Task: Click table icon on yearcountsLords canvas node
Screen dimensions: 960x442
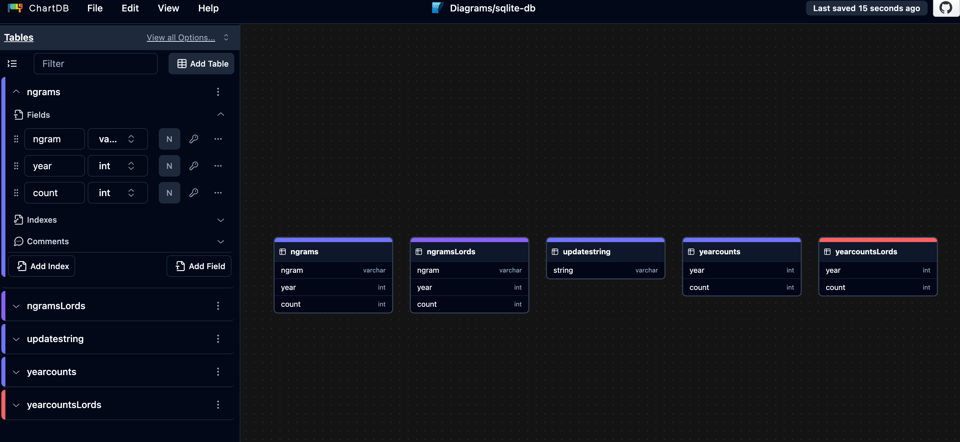Action: coord(827,252)
